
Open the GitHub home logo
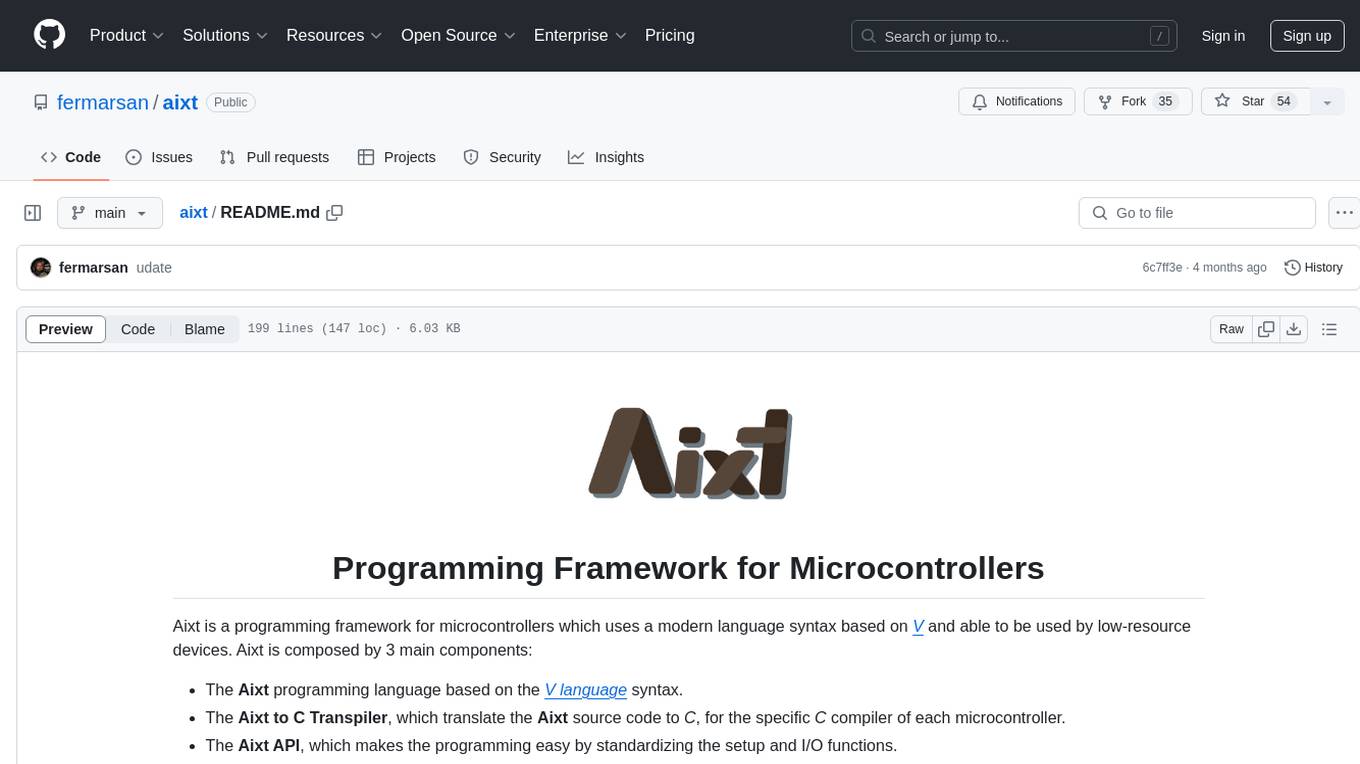pyautogui.click(x=49, y=35)
